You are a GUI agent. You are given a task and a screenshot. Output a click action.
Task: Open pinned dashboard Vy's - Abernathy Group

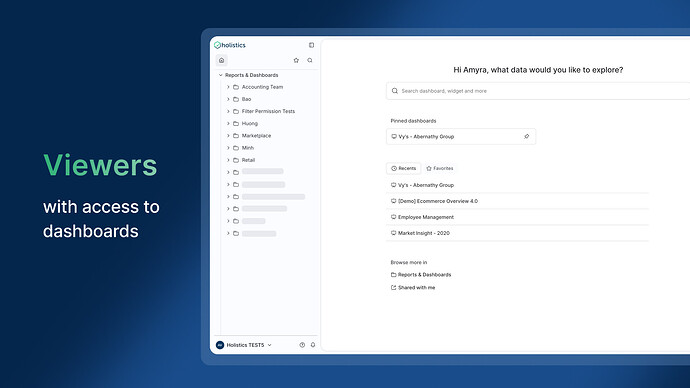[461, 136]
